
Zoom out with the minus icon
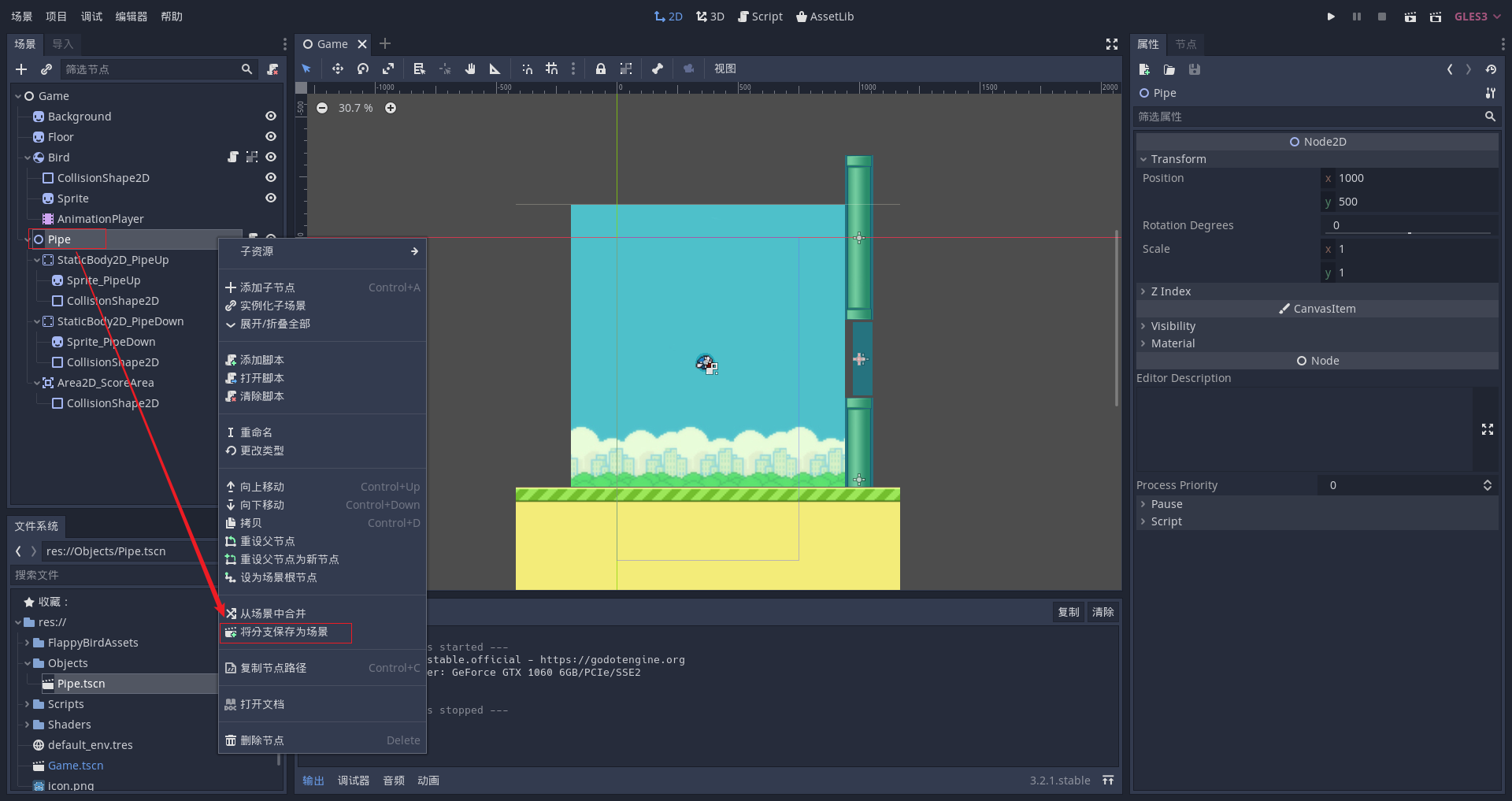click(x=322, y=108)
